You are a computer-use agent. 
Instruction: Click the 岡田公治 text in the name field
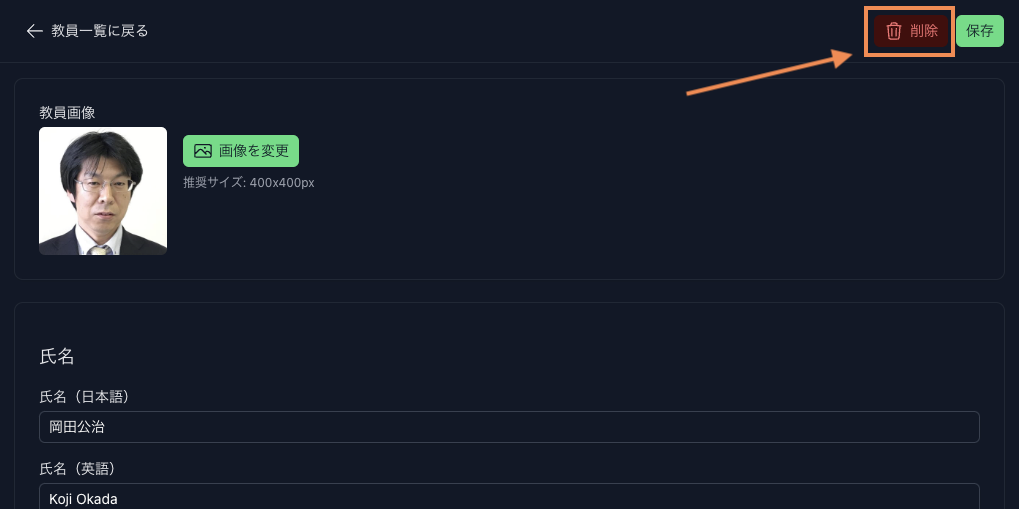pyautogui.click(x=77, y=427)
